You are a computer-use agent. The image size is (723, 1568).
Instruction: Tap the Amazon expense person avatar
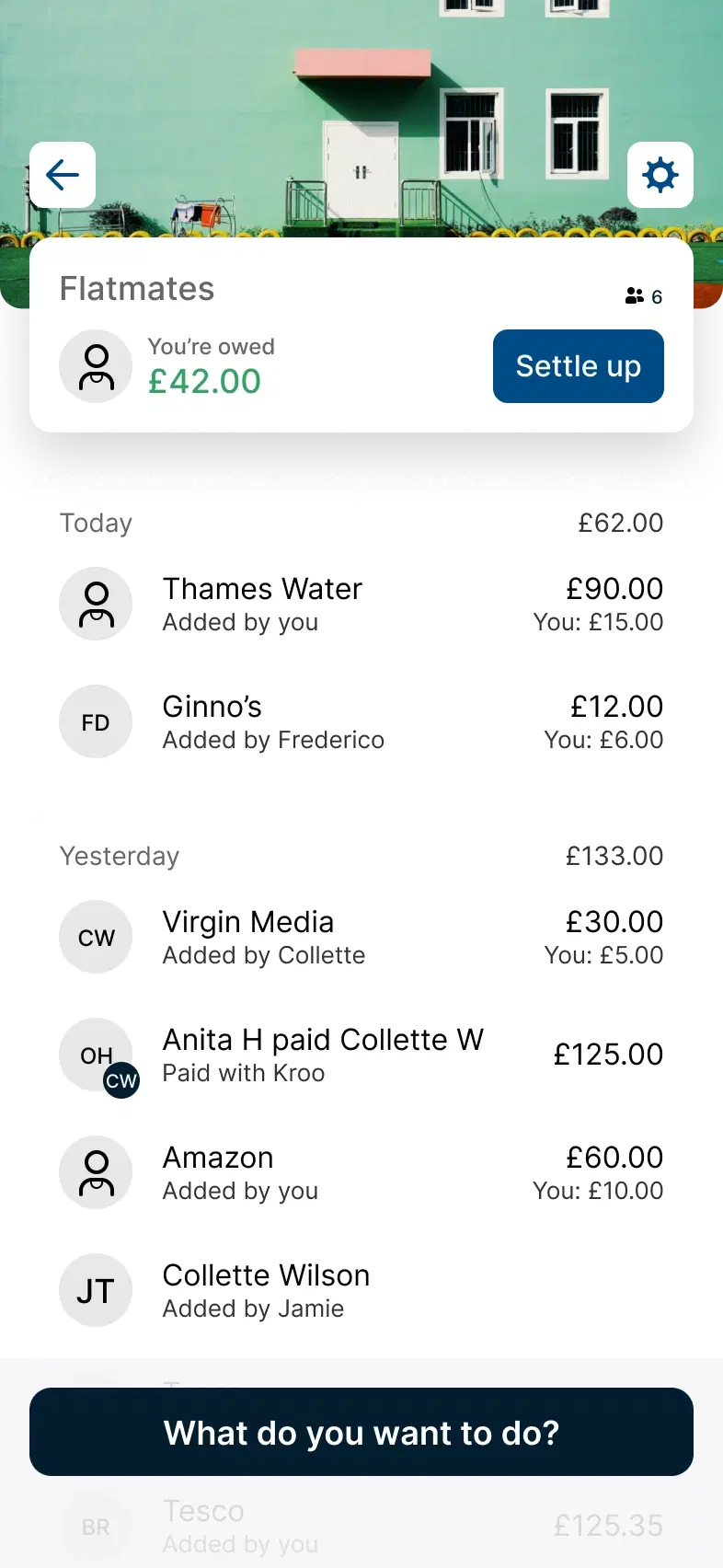96,1172
